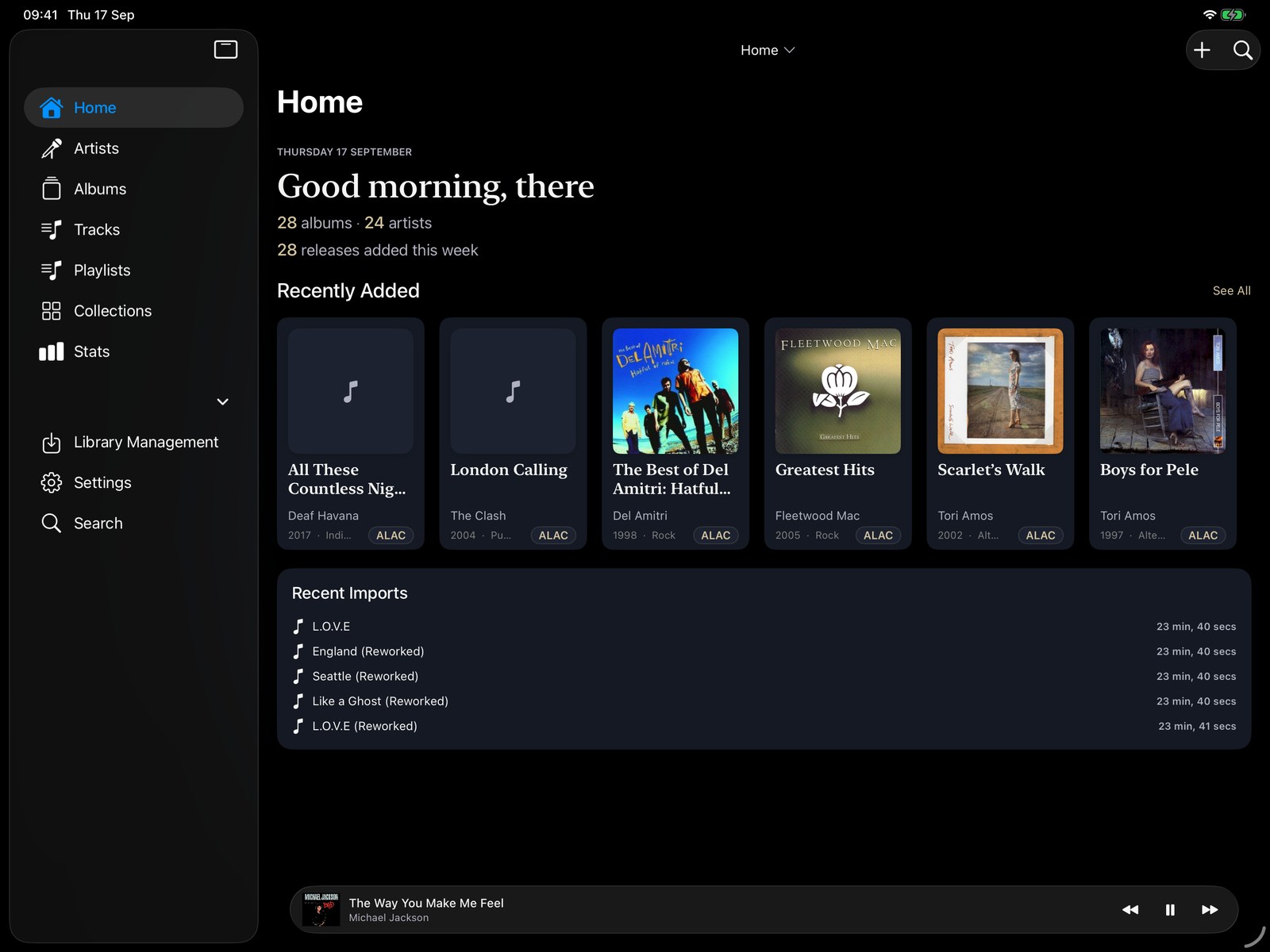Click the battery charging status icon
Viewport: 1270px width, 952px height.
click(x=1233, y=15)
